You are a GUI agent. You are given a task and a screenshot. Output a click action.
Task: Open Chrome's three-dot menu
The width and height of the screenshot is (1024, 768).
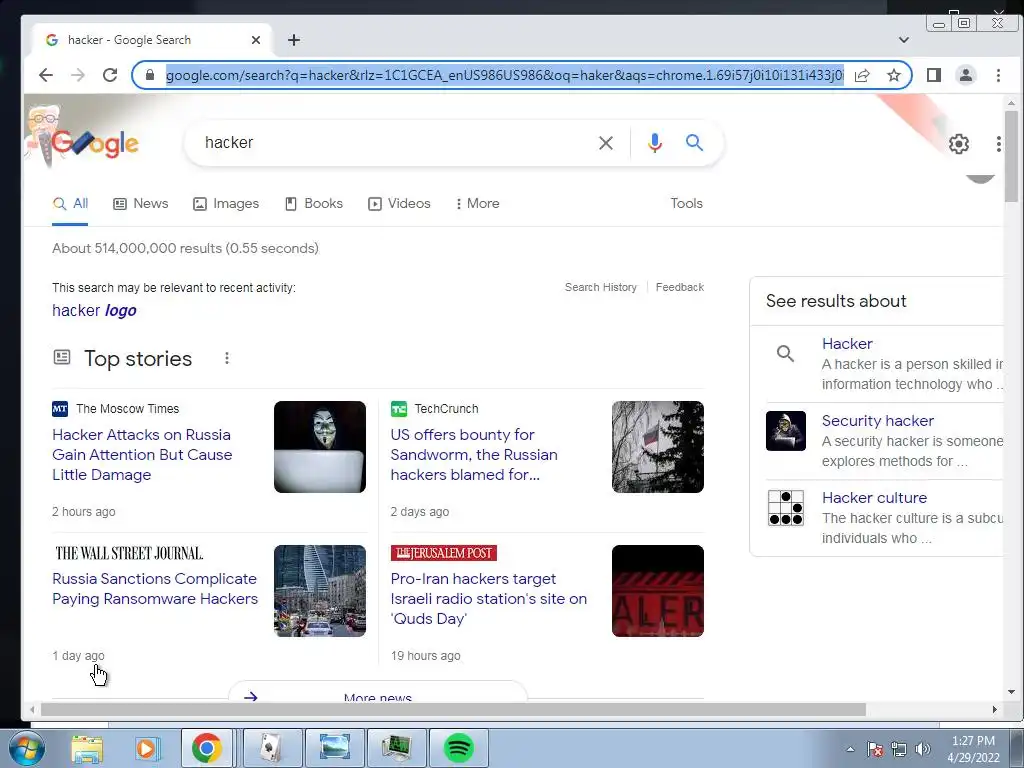pyautogui.click(x=998, y=75)
